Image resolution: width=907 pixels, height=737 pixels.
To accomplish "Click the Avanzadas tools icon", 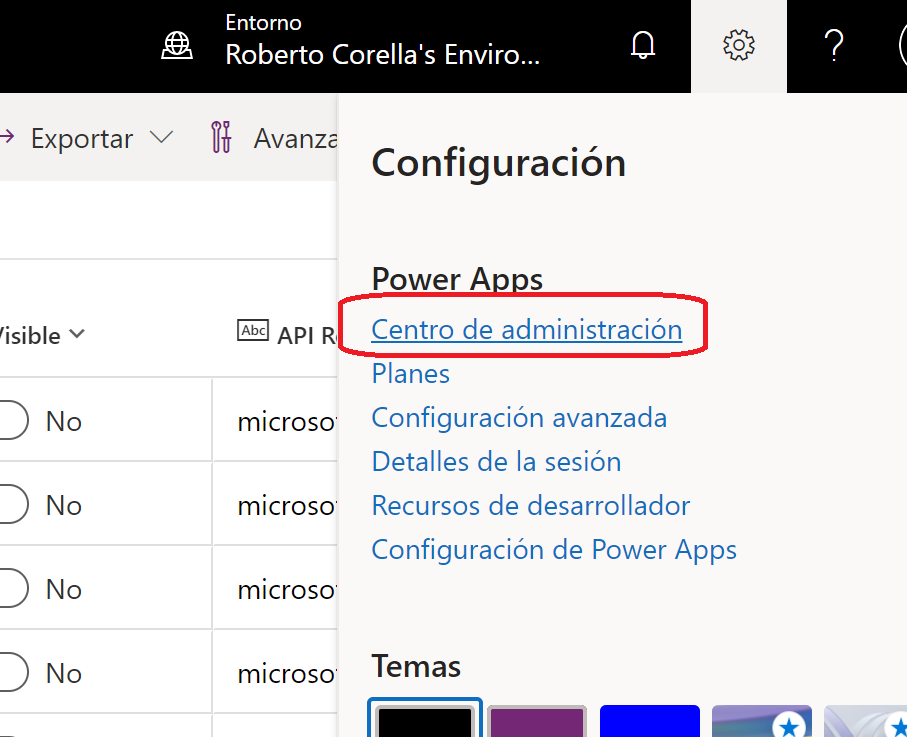I will pos(221,137).
